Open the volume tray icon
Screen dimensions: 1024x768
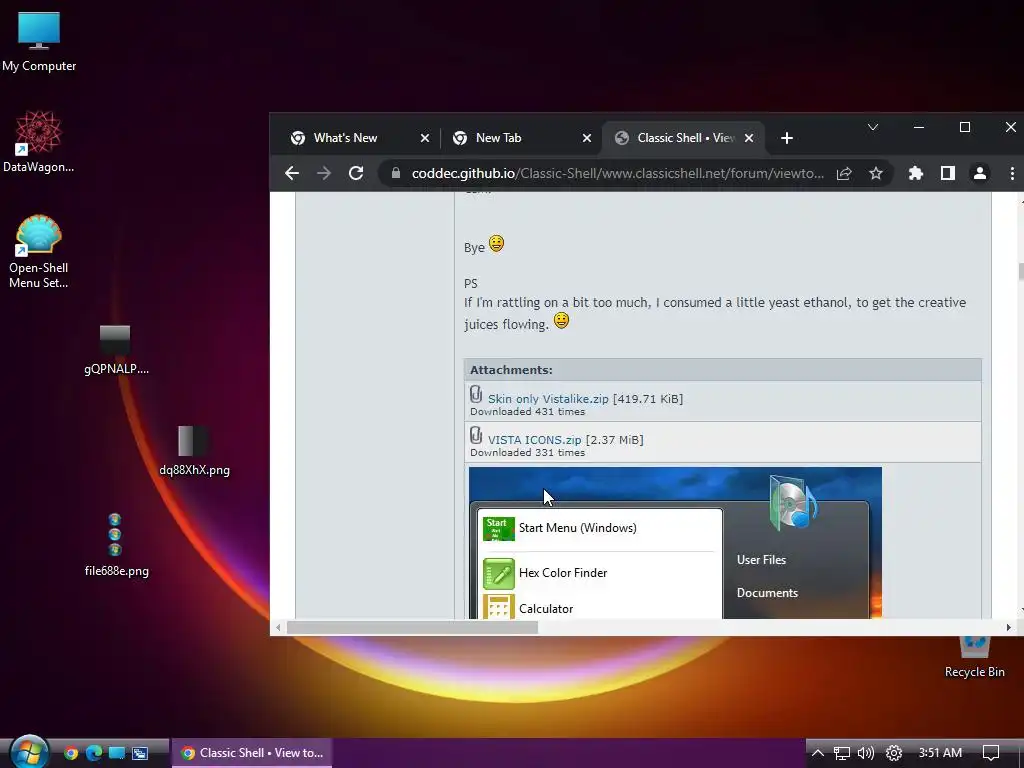(x=866, y=753)
